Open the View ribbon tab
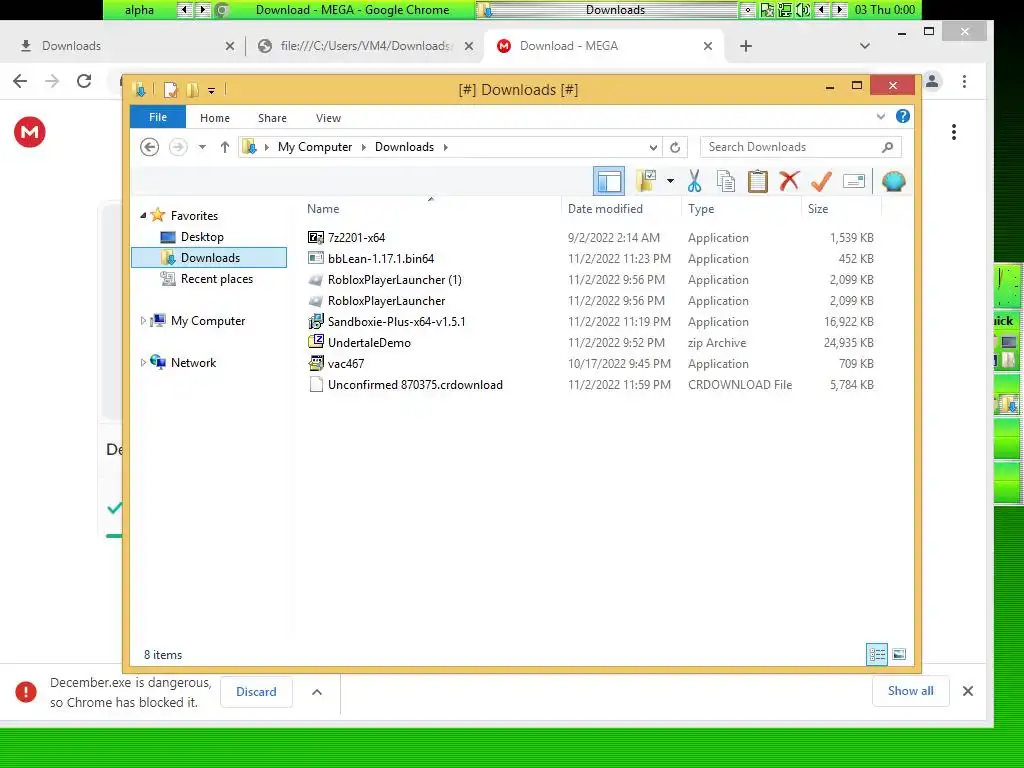This screenshot has width=1024, height=768. point(328,118)
